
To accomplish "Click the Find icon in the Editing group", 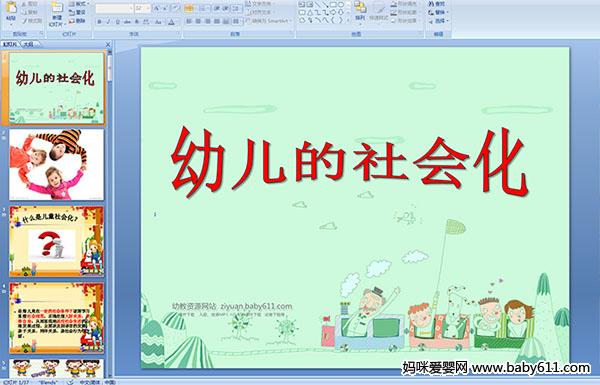I will [437, 4].
